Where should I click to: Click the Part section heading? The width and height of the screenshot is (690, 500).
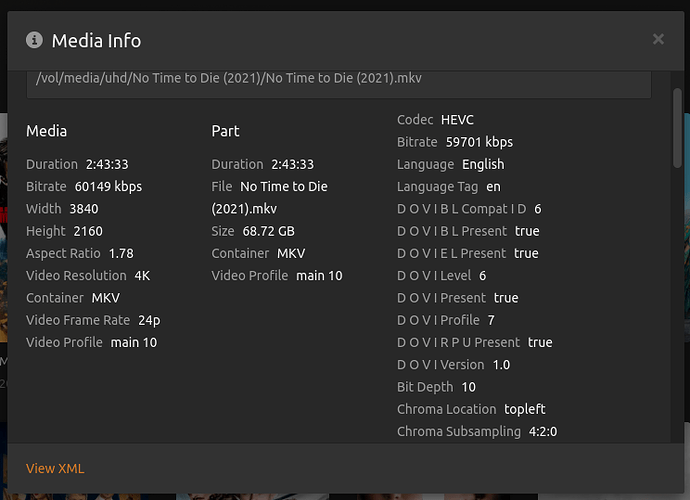pos(225,131)
